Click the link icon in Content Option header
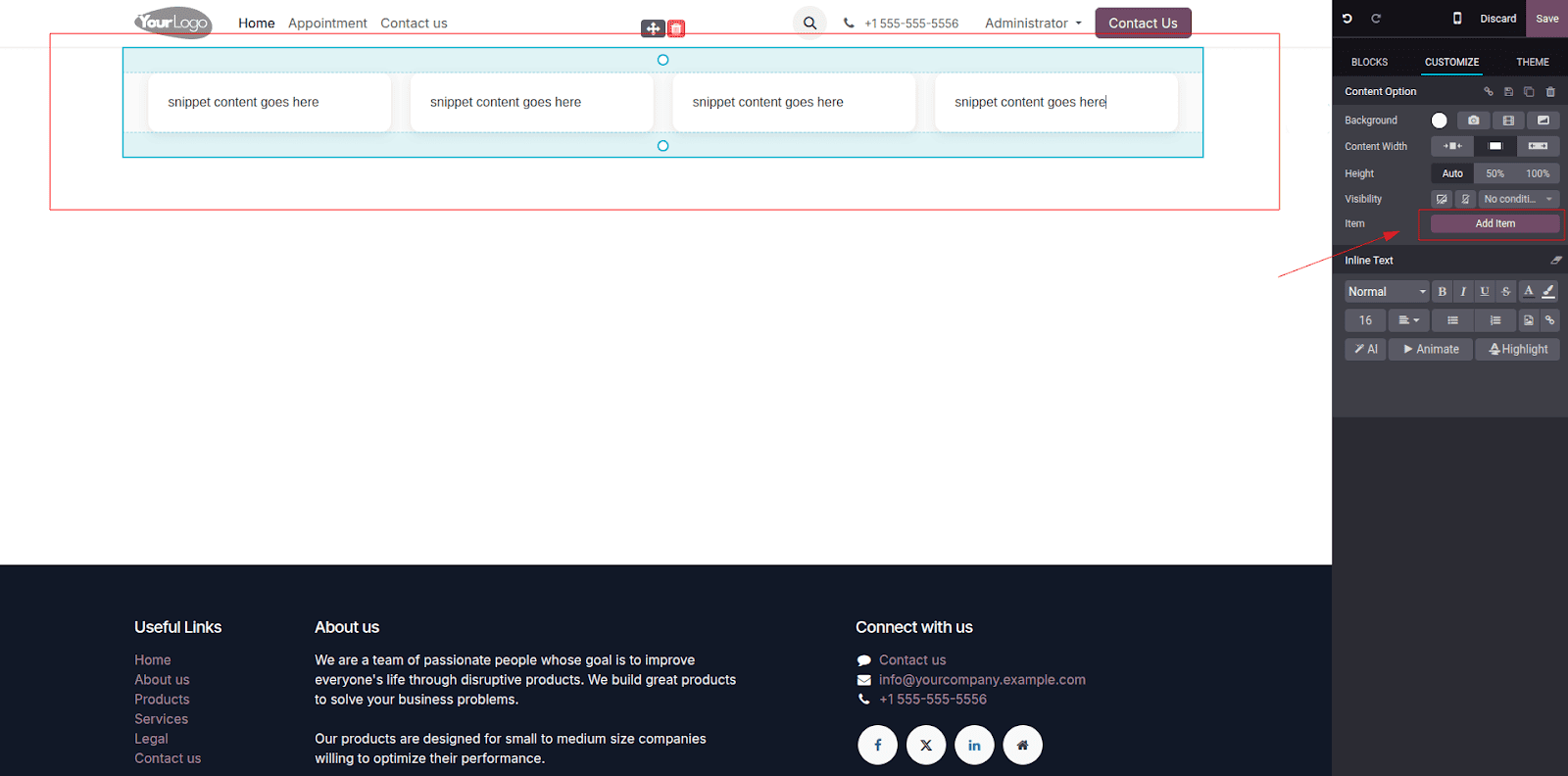 point(1489,91)
